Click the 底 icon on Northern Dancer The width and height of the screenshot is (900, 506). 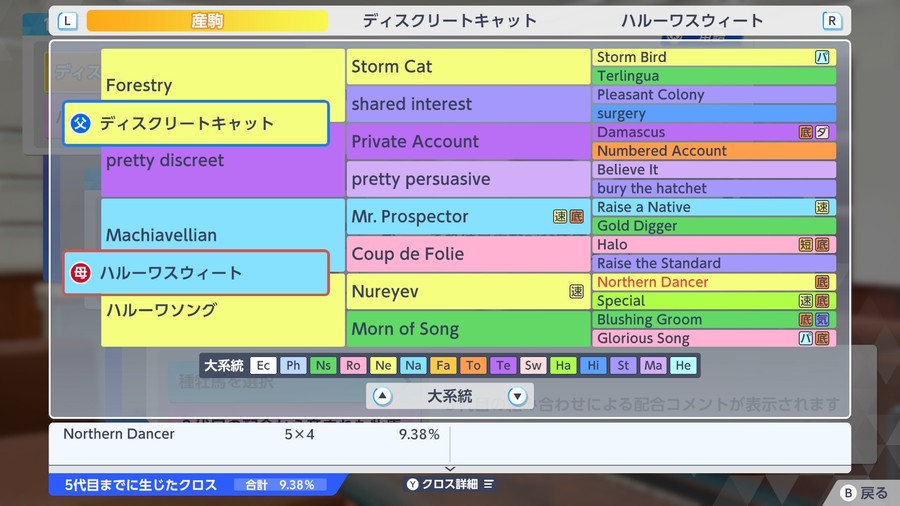pos(822,282)
